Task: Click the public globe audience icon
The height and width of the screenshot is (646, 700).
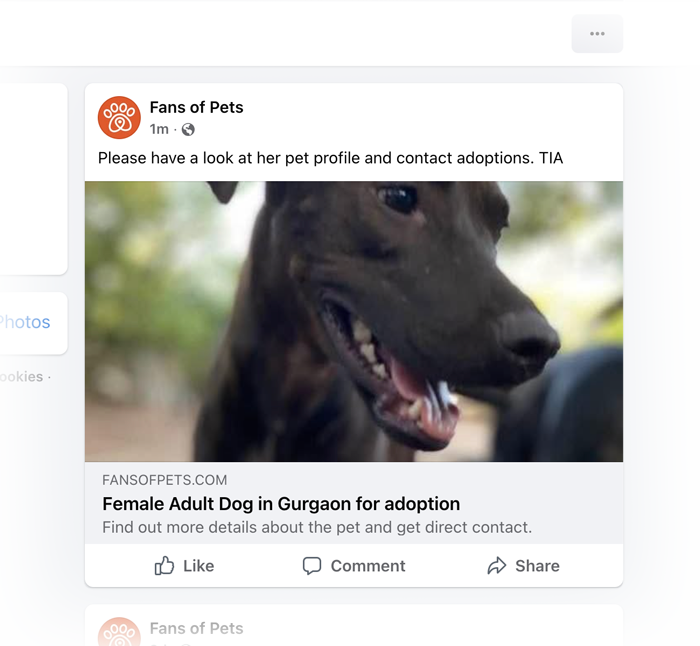Action: pos(188,129)
